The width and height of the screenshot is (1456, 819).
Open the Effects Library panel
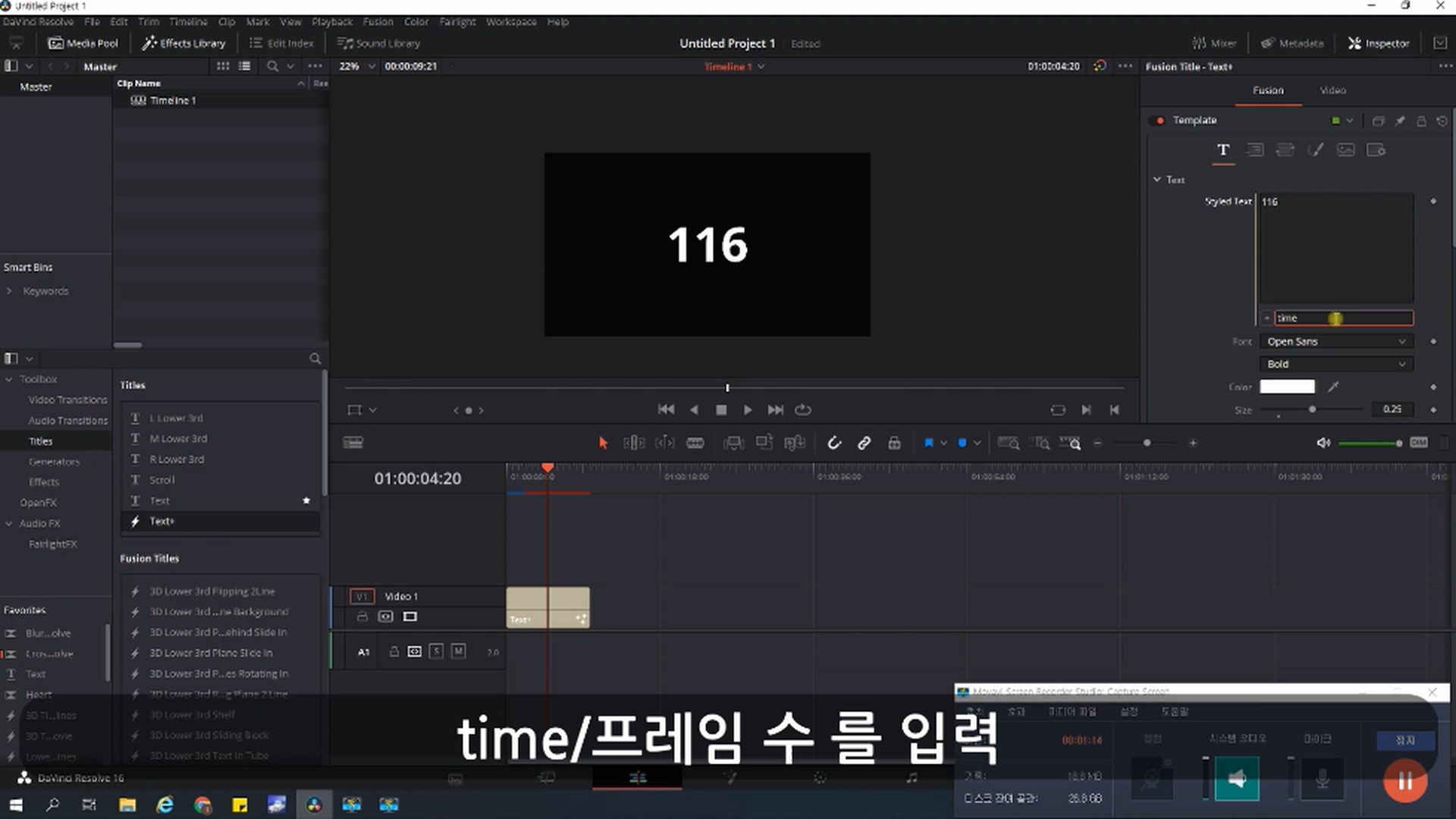tap(184, 43)
